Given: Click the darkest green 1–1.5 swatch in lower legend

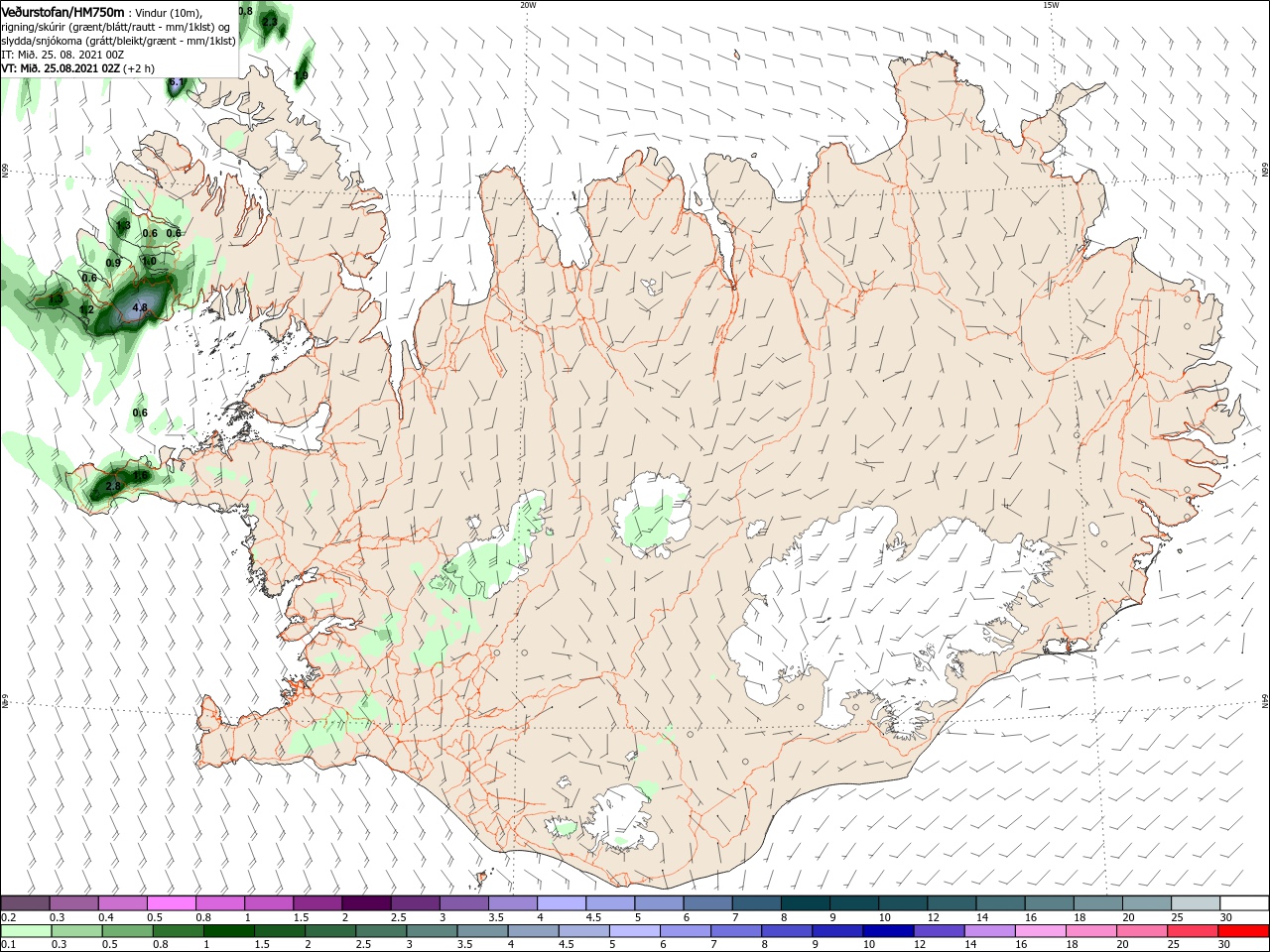Looking at the screenshot, I should (227, 931).
